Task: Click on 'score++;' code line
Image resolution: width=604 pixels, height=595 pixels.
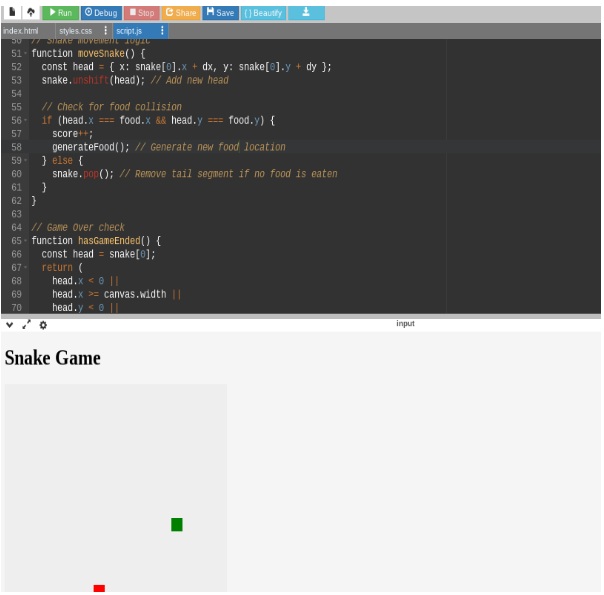Action: click(73, 134)
